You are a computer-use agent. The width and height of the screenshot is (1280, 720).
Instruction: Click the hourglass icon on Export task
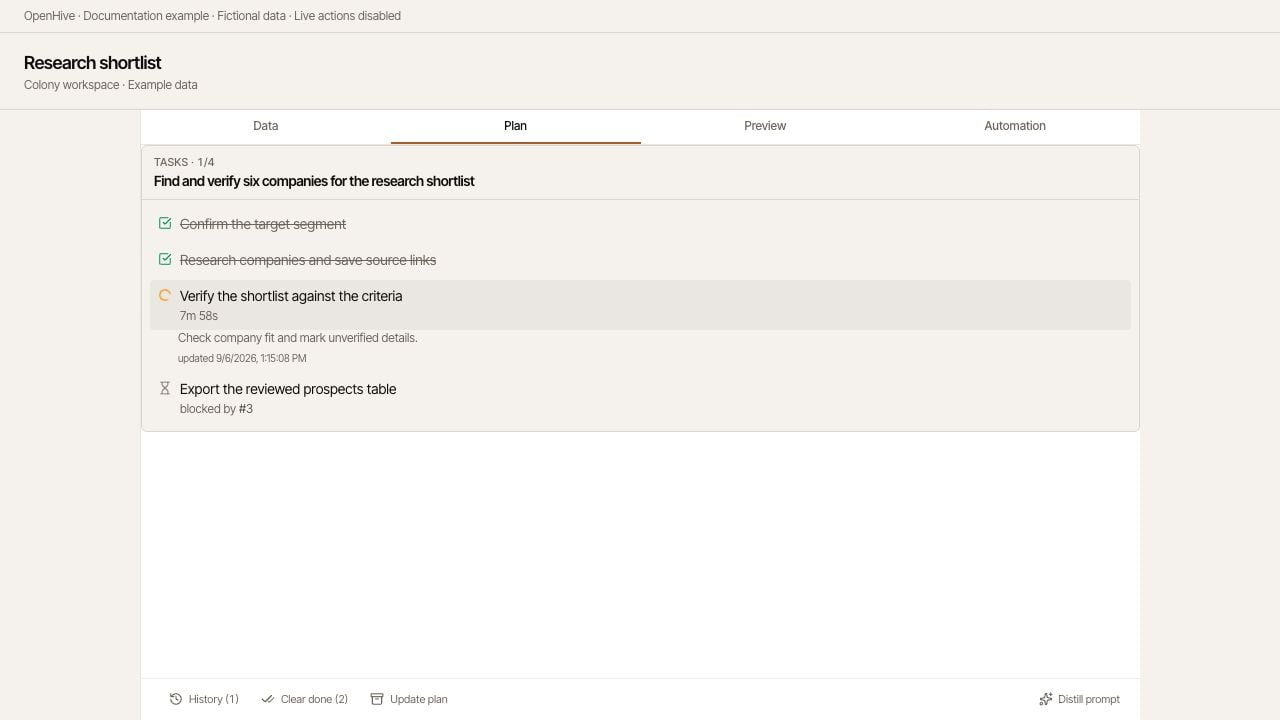(x=165, y=388)
